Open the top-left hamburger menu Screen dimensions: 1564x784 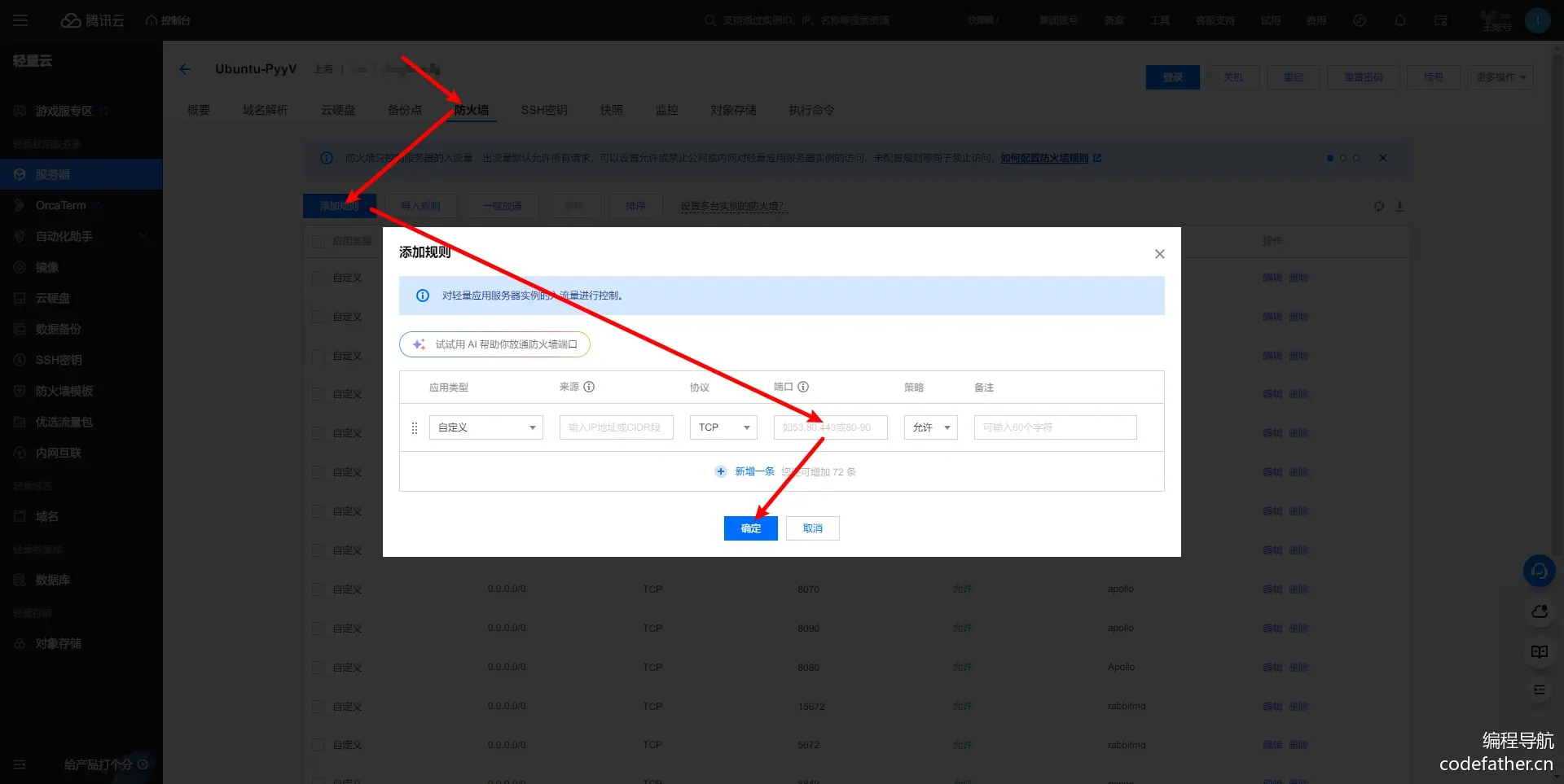[x=20, y=20]
